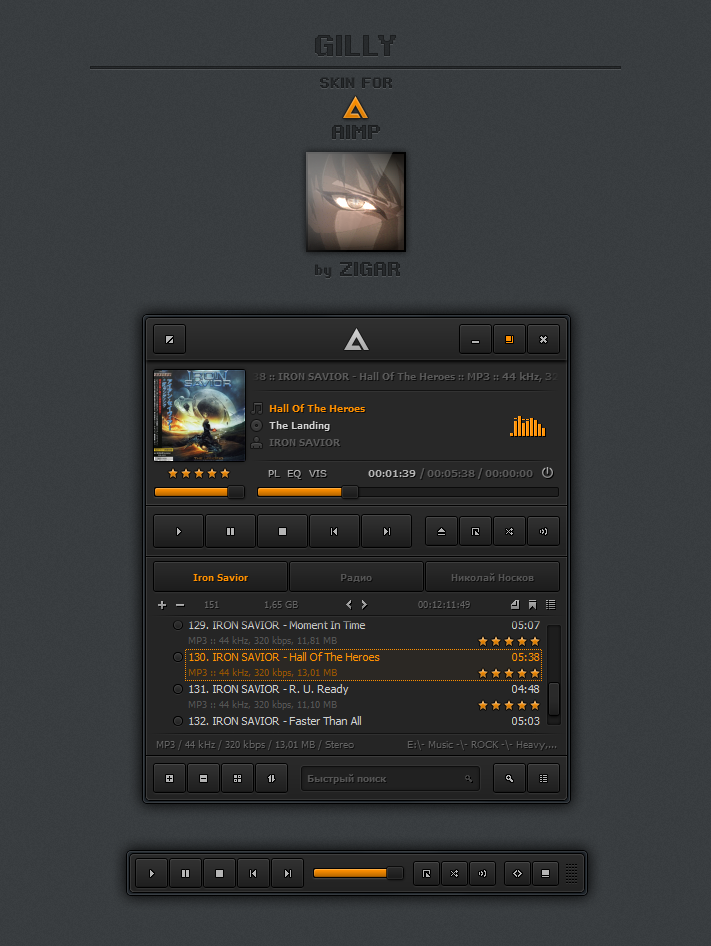Image resolution: width=711 pixels, height=946 pixels.
Task: Switch to compact mode with the orange square button
Action: (509, 340)
